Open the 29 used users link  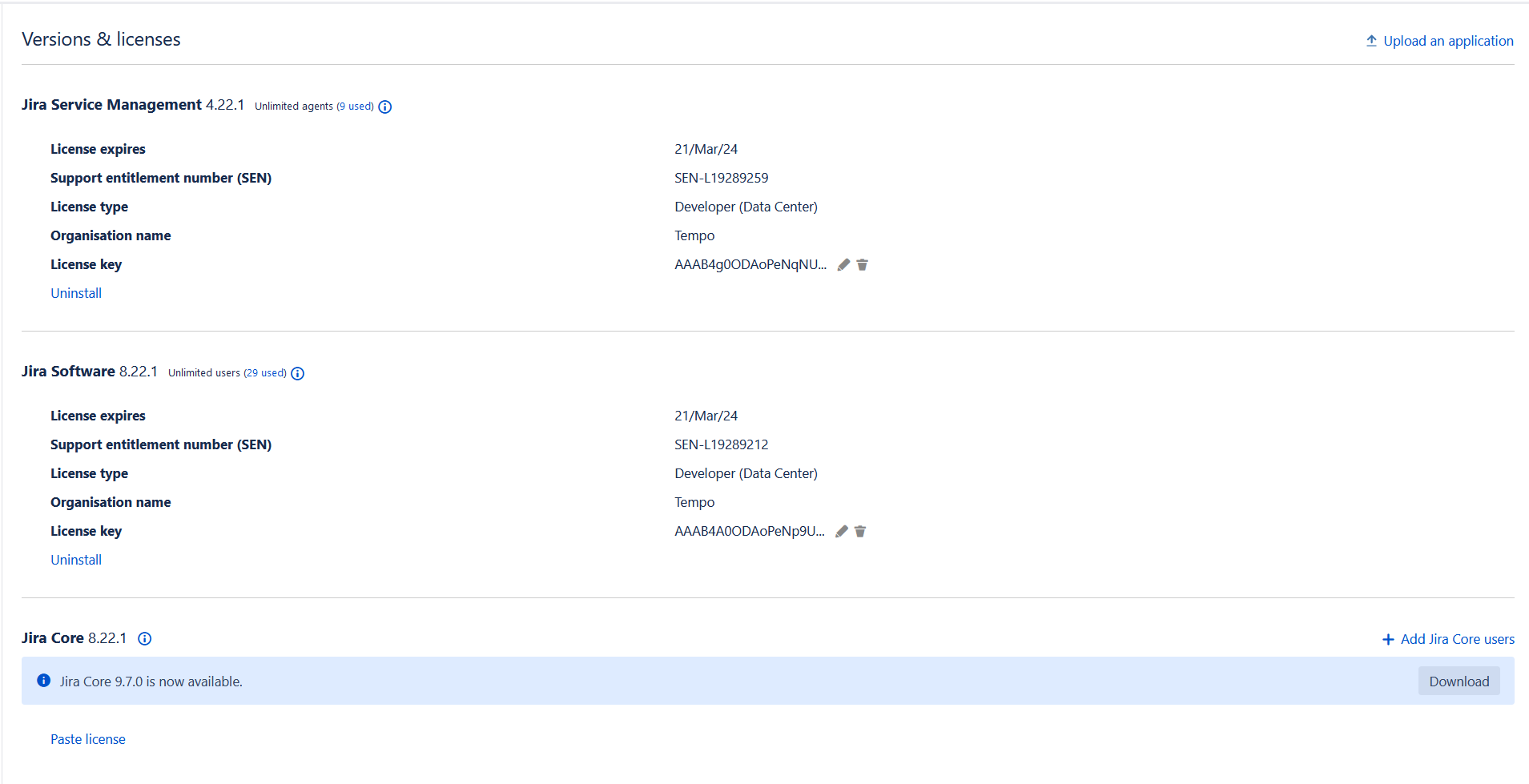pos(265,373)
